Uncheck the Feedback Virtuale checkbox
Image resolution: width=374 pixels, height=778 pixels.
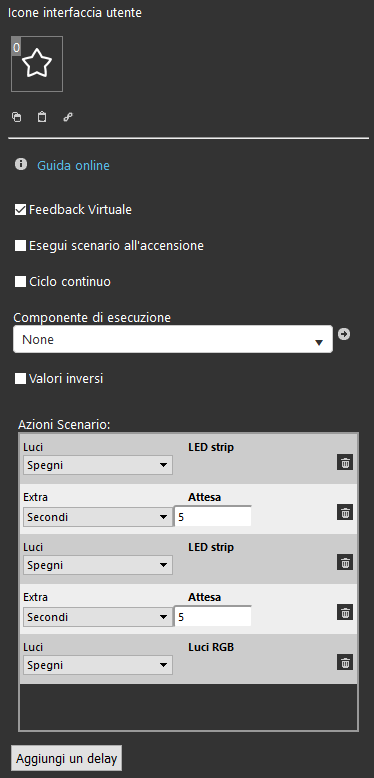[20, 210]
